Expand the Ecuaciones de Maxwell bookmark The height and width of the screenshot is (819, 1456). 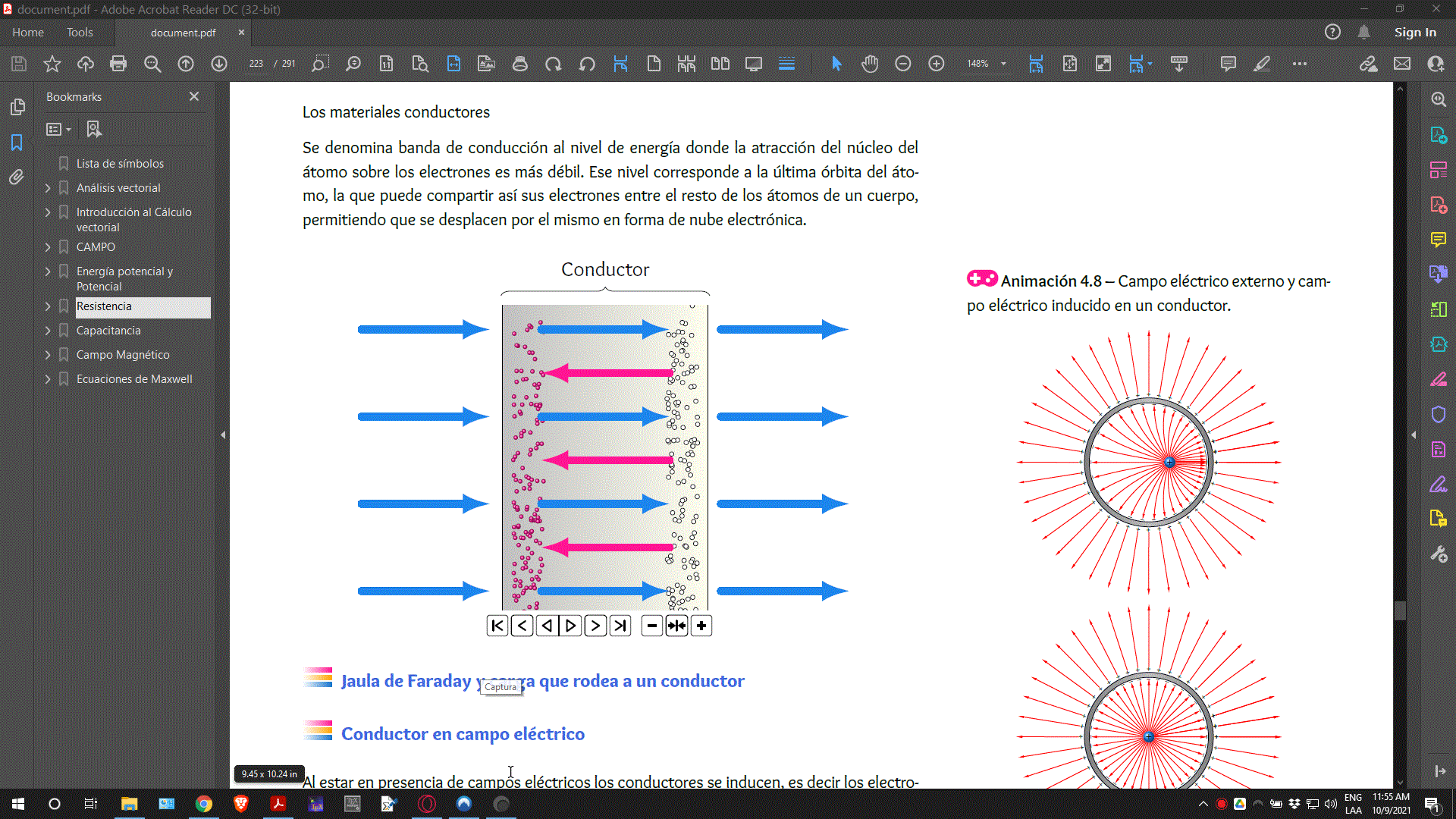pyautogui.click(x=48, y=379)
